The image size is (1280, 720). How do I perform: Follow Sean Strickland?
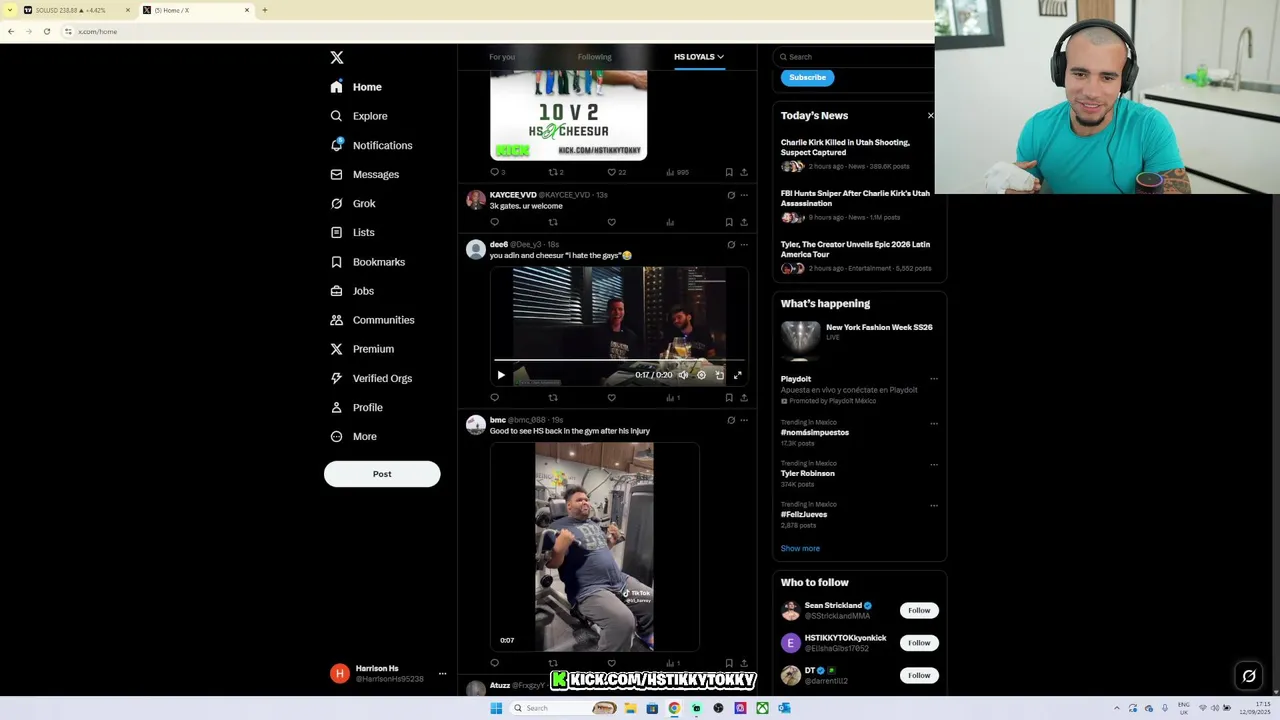[x=919, y=610]
